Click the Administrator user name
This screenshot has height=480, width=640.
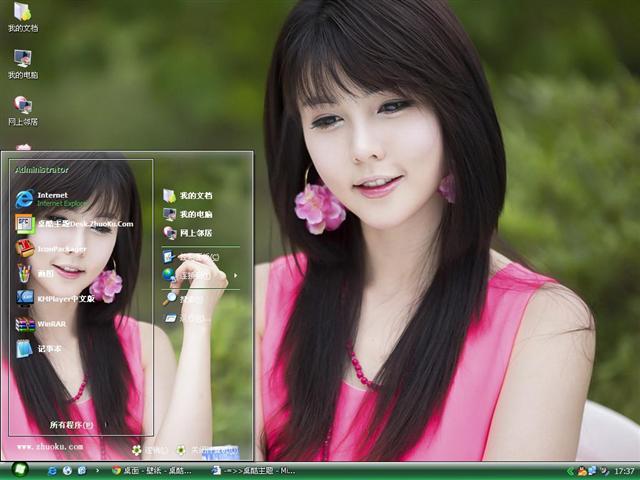(42, 170)
